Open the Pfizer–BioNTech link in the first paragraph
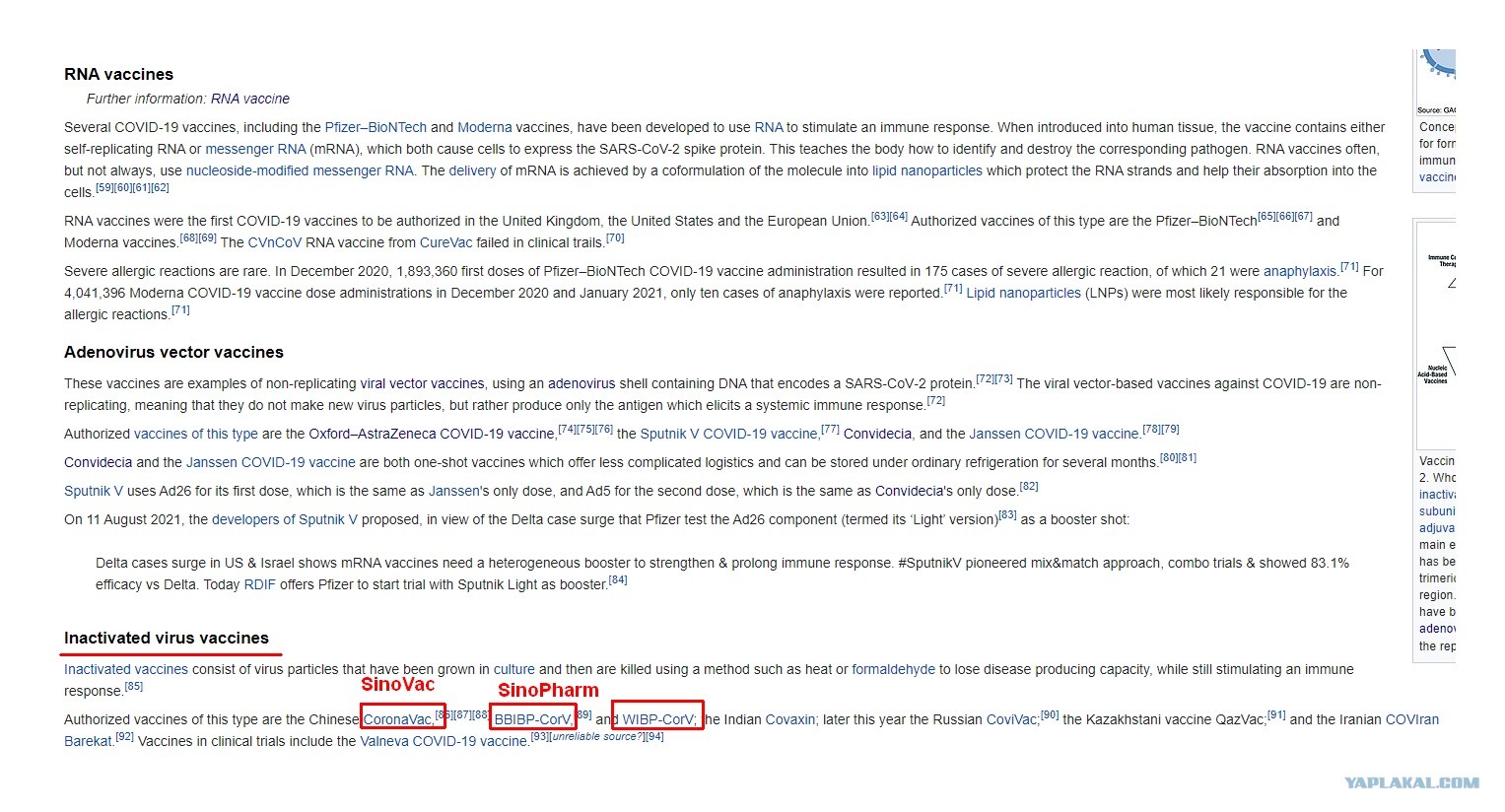The width and height of the screenshot is (1505, 812). click(x=376, y=127)
